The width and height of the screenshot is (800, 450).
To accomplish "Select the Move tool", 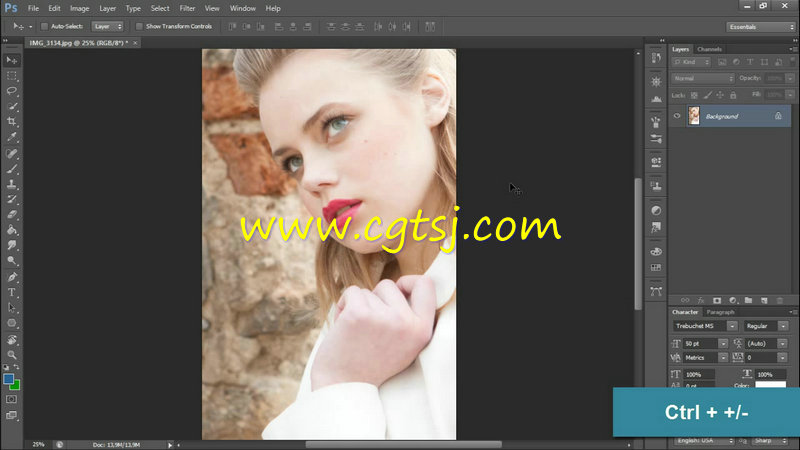I will (x=12, y=60).
